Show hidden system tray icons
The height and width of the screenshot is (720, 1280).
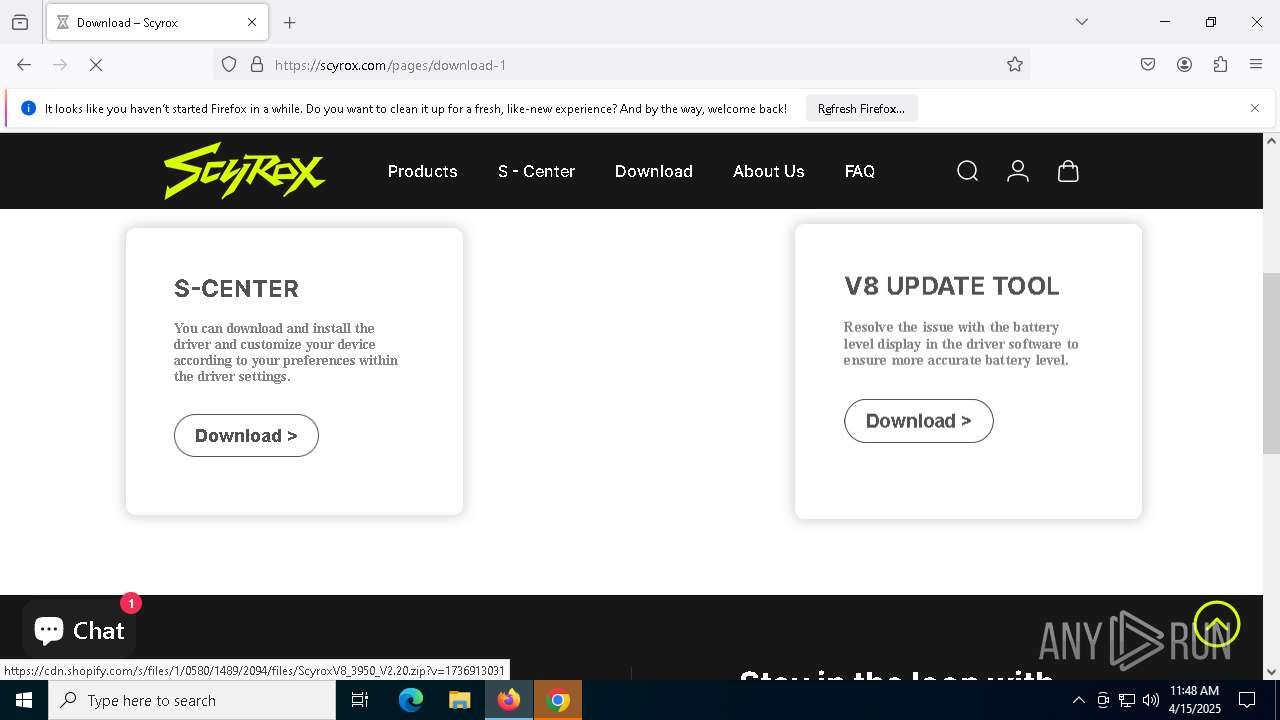tap(1078, 700)
